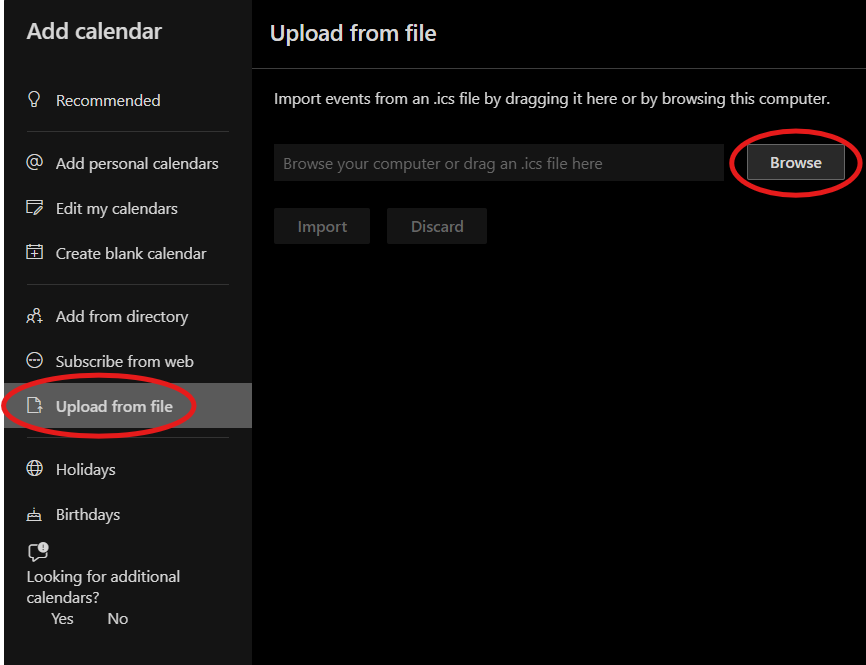Answer Yes to additional calendars question
Screen dimensions: 866x665
click(x=62, y=618)
